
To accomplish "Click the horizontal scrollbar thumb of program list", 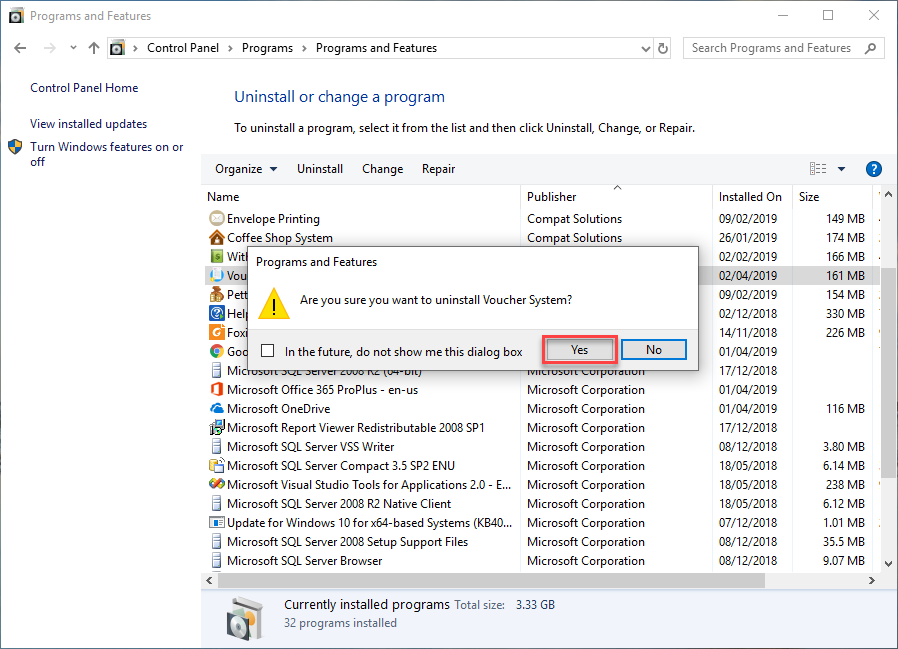I will pos(491,580).
